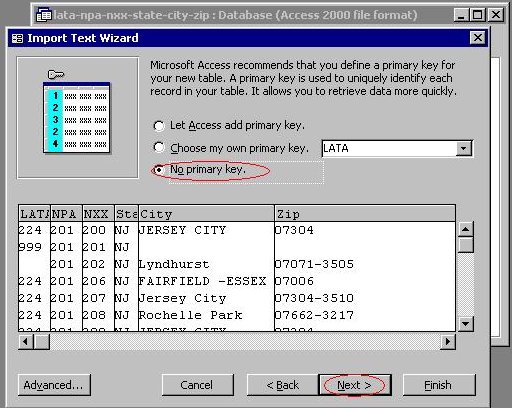Click the database window title bar icon
Image resolution: width=512 pixels, height=408 pixels.
coord(44,15)
